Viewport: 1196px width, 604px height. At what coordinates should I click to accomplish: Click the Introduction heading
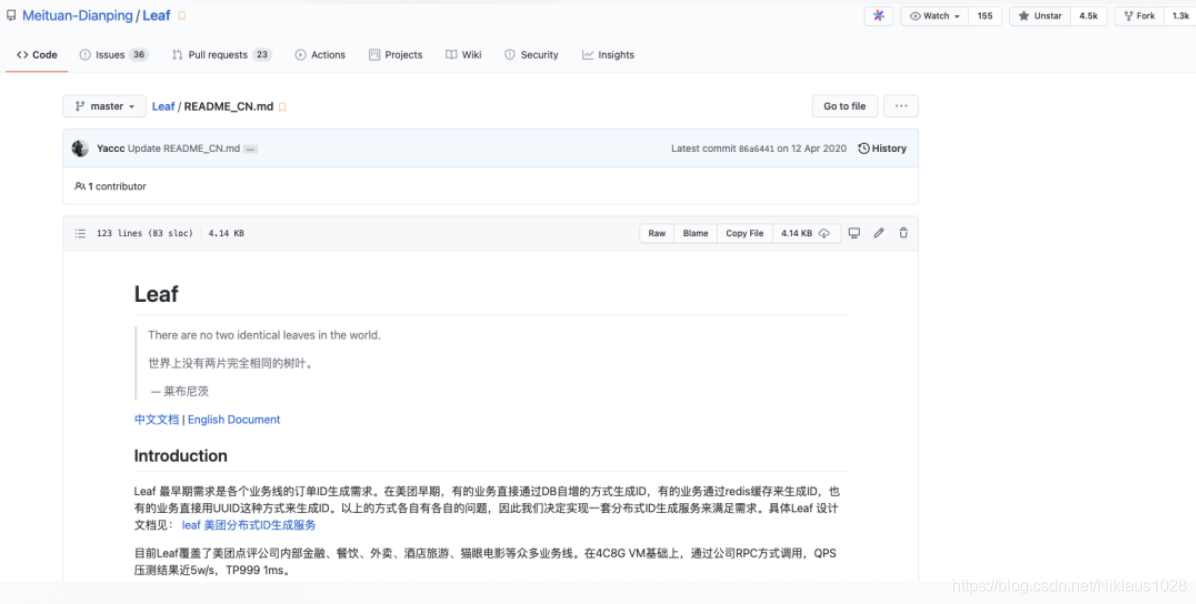click(x=181, y=456)
